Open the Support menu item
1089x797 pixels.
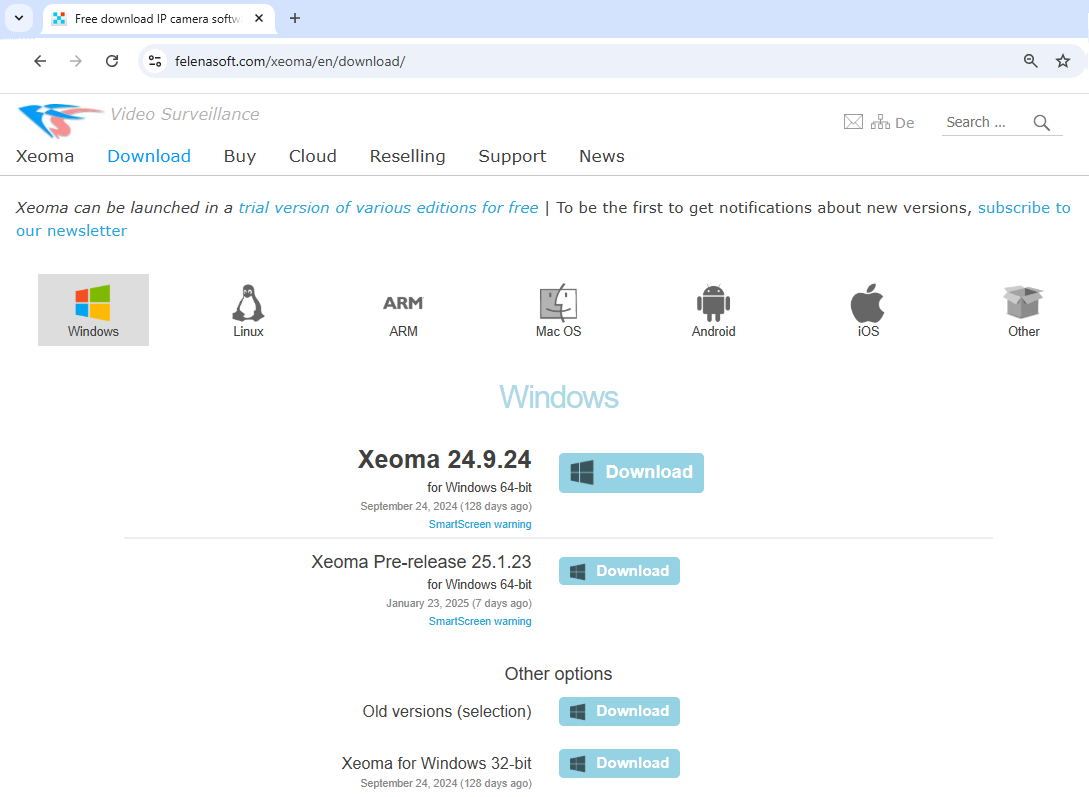click(x=512, y=156)
